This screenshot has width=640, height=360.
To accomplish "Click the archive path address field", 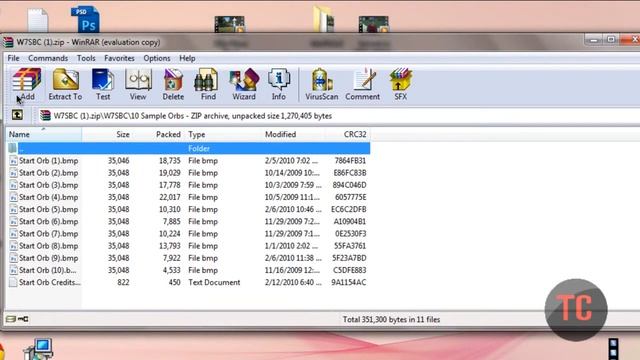I will pyautogui.click(x=339, y=116).
